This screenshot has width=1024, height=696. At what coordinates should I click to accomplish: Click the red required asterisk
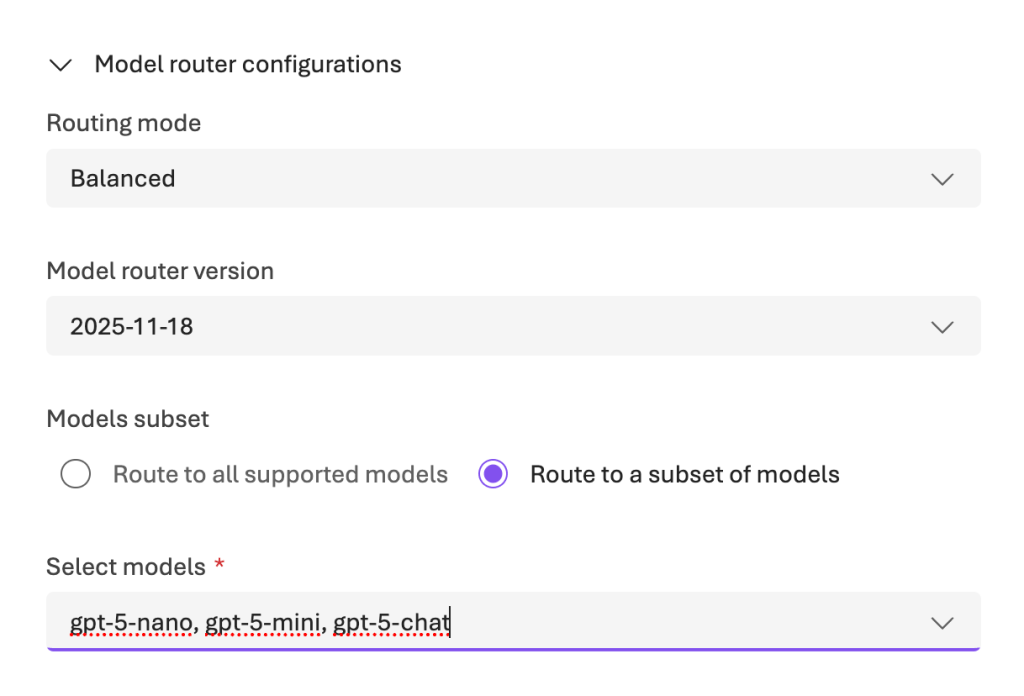click(220, 566)
